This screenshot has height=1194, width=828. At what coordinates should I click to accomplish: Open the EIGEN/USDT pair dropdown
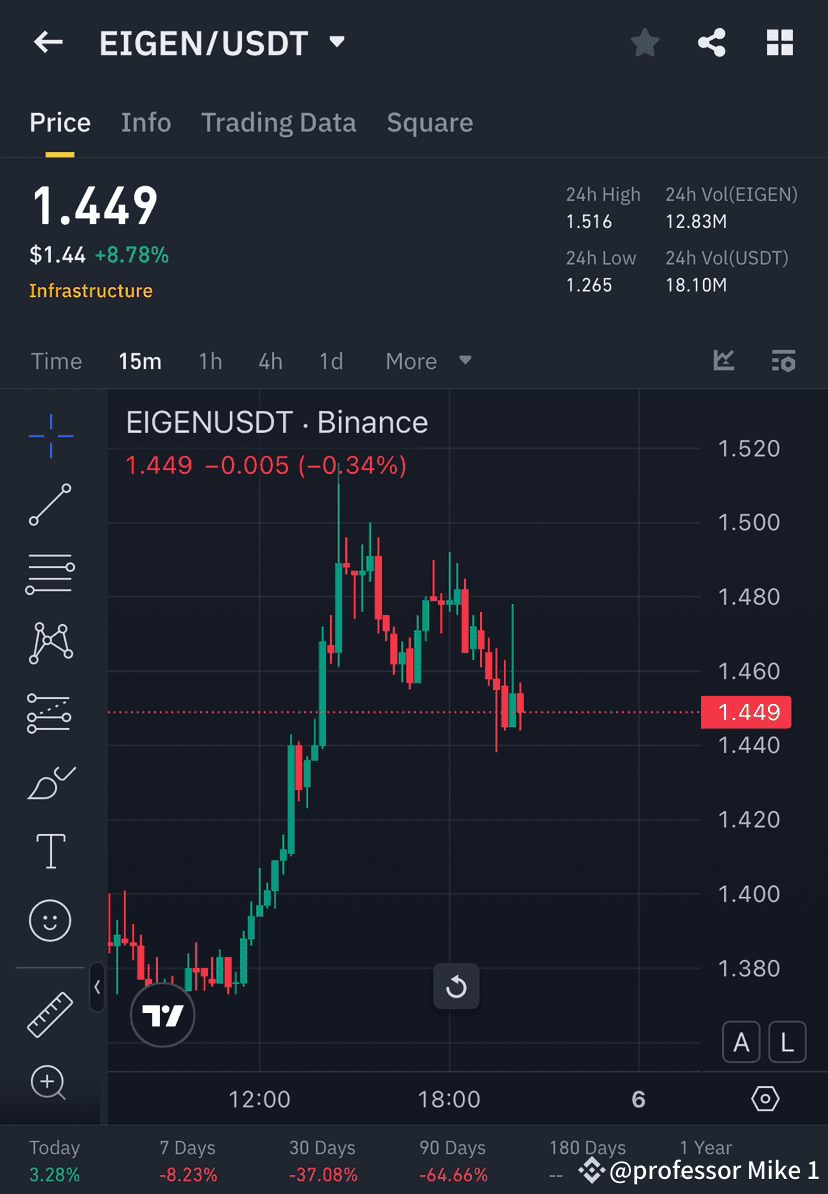[336, 42]
